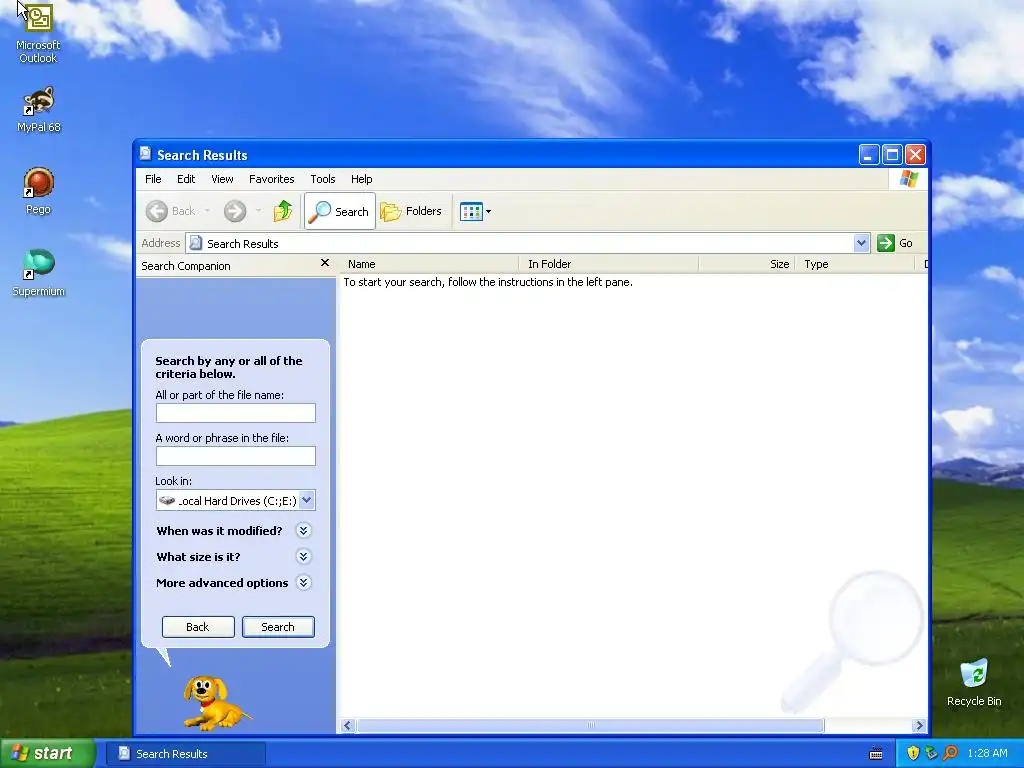The image size is (1024, 768).
Task: Click the word or phrase input field
Action: point(236,456)
